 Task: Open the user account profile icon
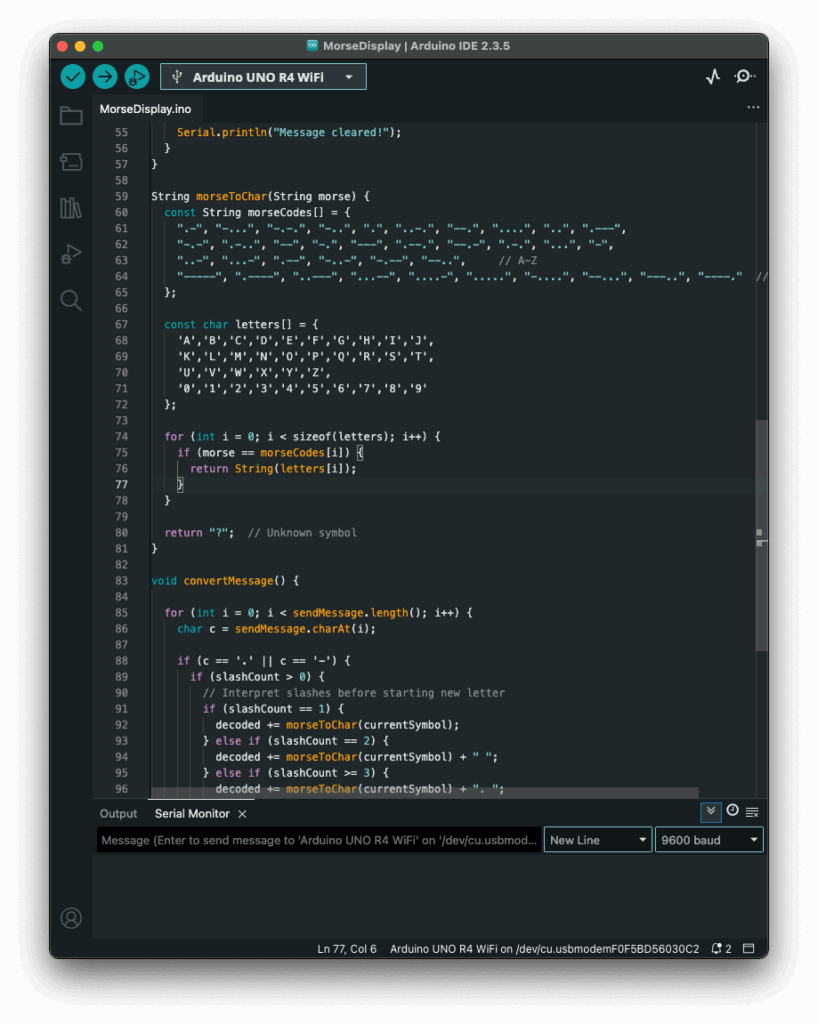pyautogui.click(x=71, y=918)
